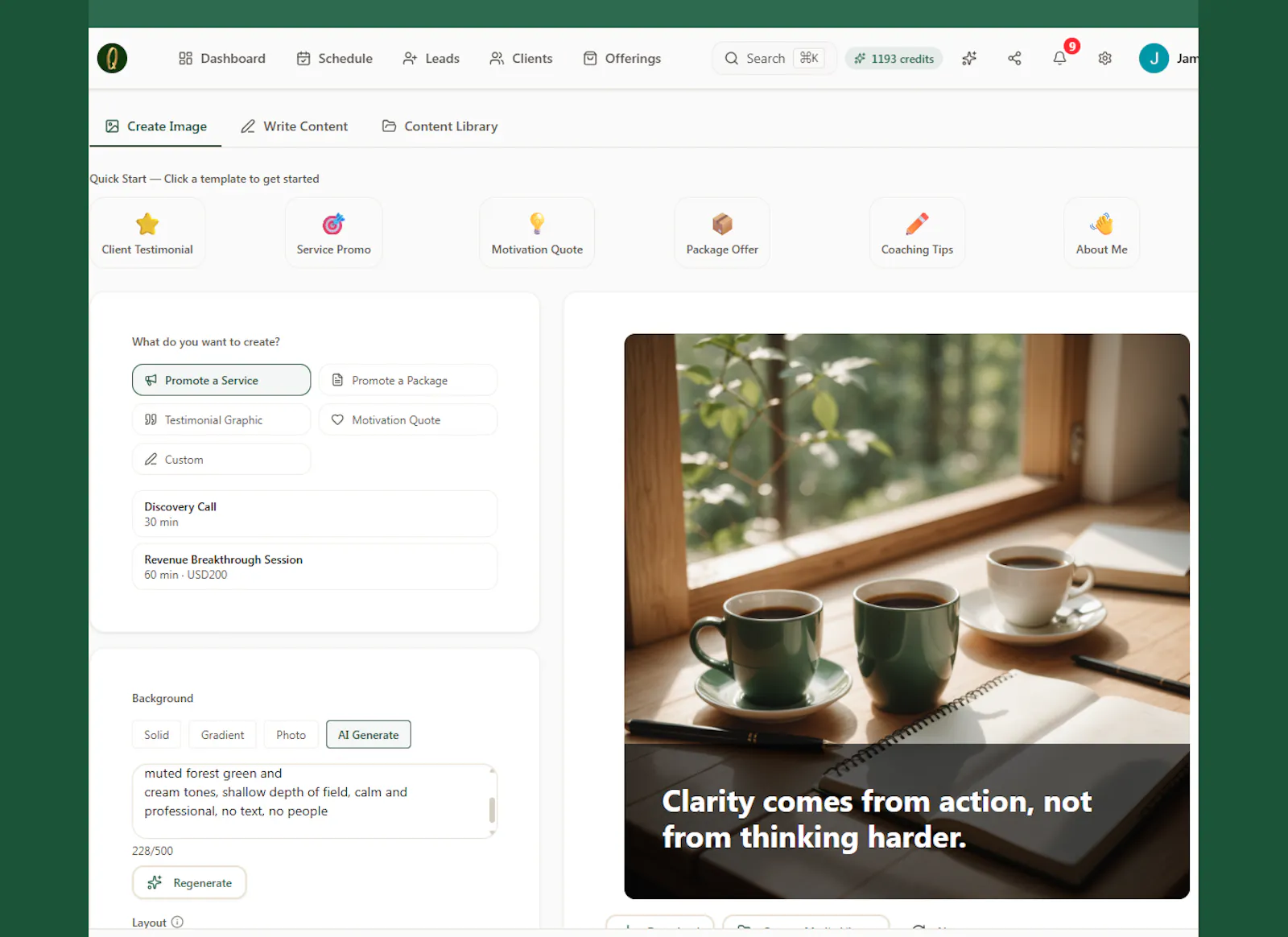Viewport: 1288px width, 937px height.
Task: Click the 228/500 character count
Action: tap(152, 851)
